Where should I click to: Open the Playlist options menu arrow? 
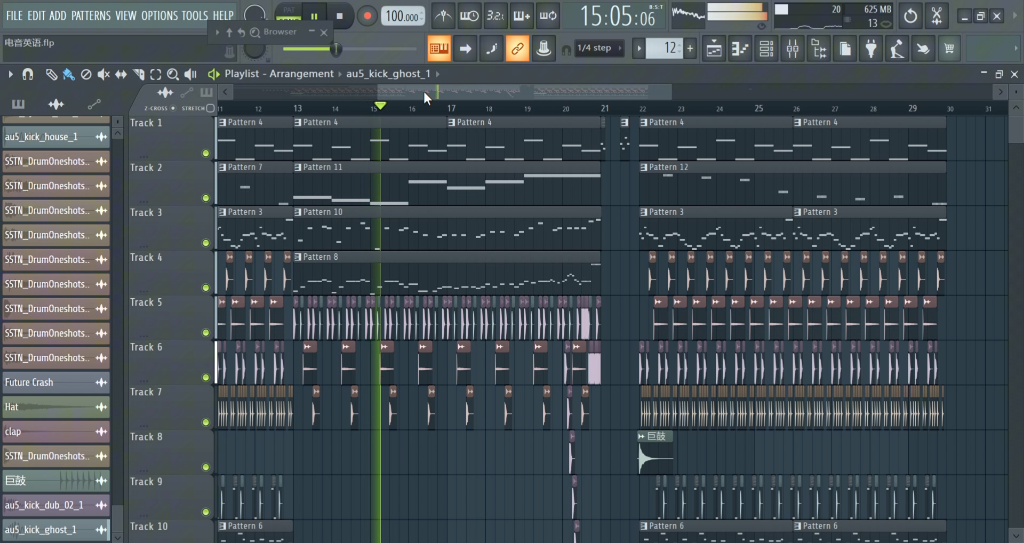[10, 74]
